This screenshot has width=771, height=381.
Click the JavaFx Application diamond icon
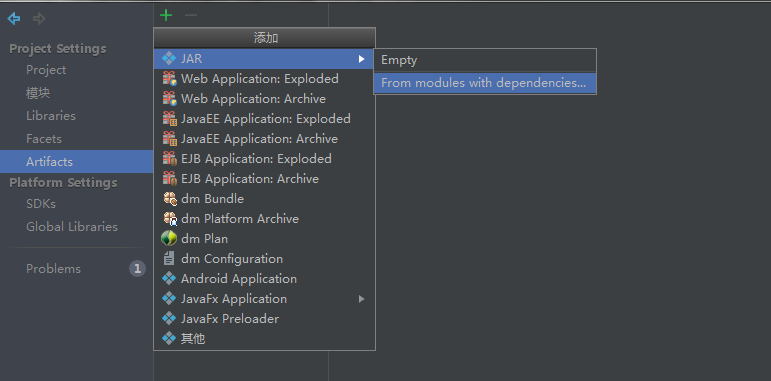[x=169, y=299]
